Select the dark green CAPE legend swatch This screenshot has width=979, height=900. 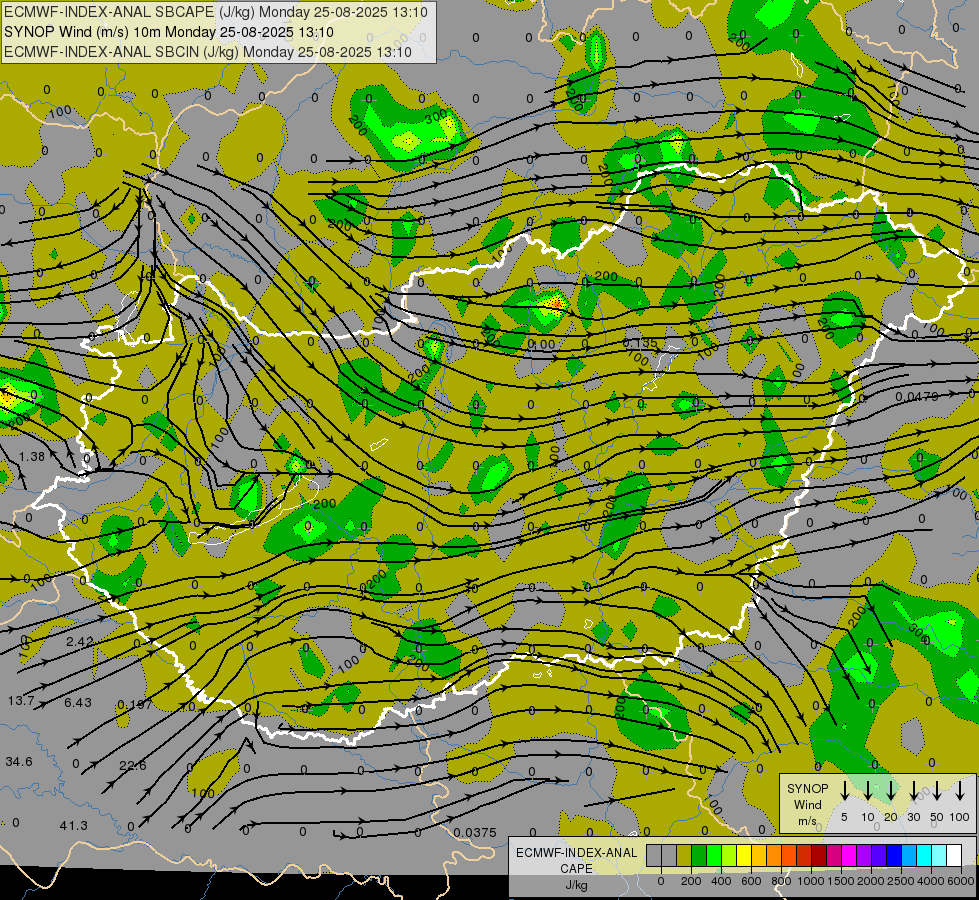pos(699,856)
